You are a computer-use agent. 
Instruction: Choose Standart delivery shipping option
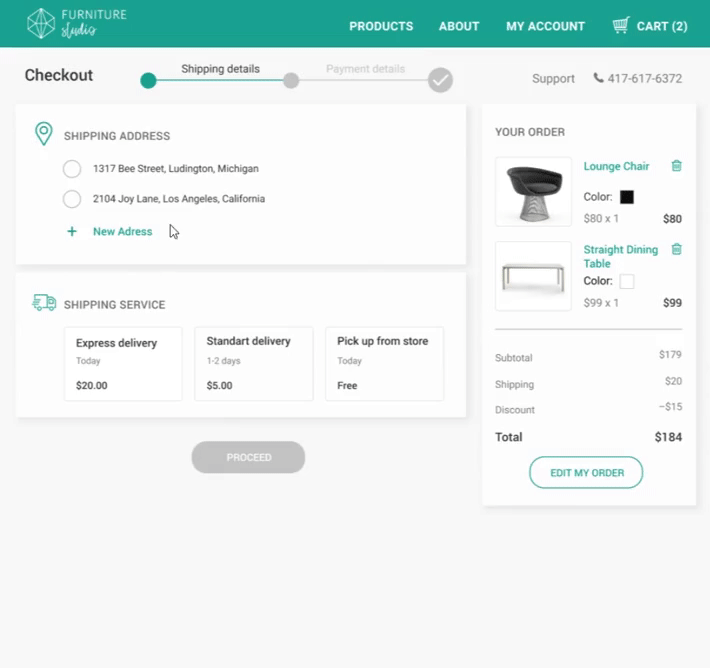pyautogui.click(x=253, y=364)
